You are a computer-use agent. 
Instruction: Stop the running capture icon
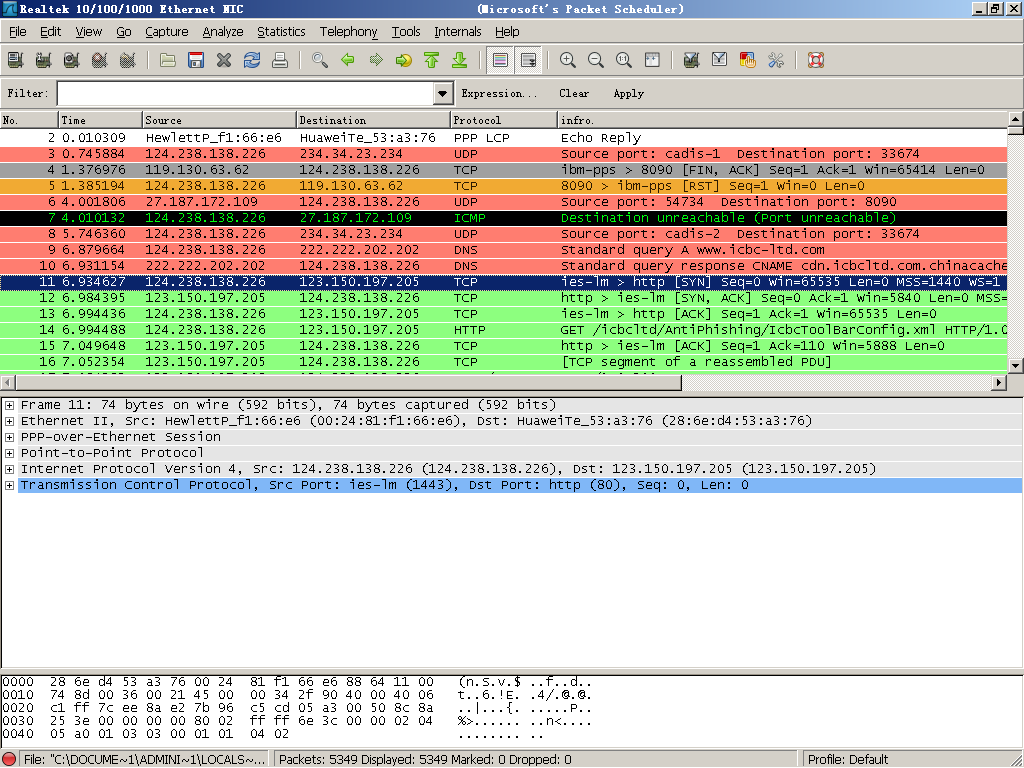click(99, 60)
